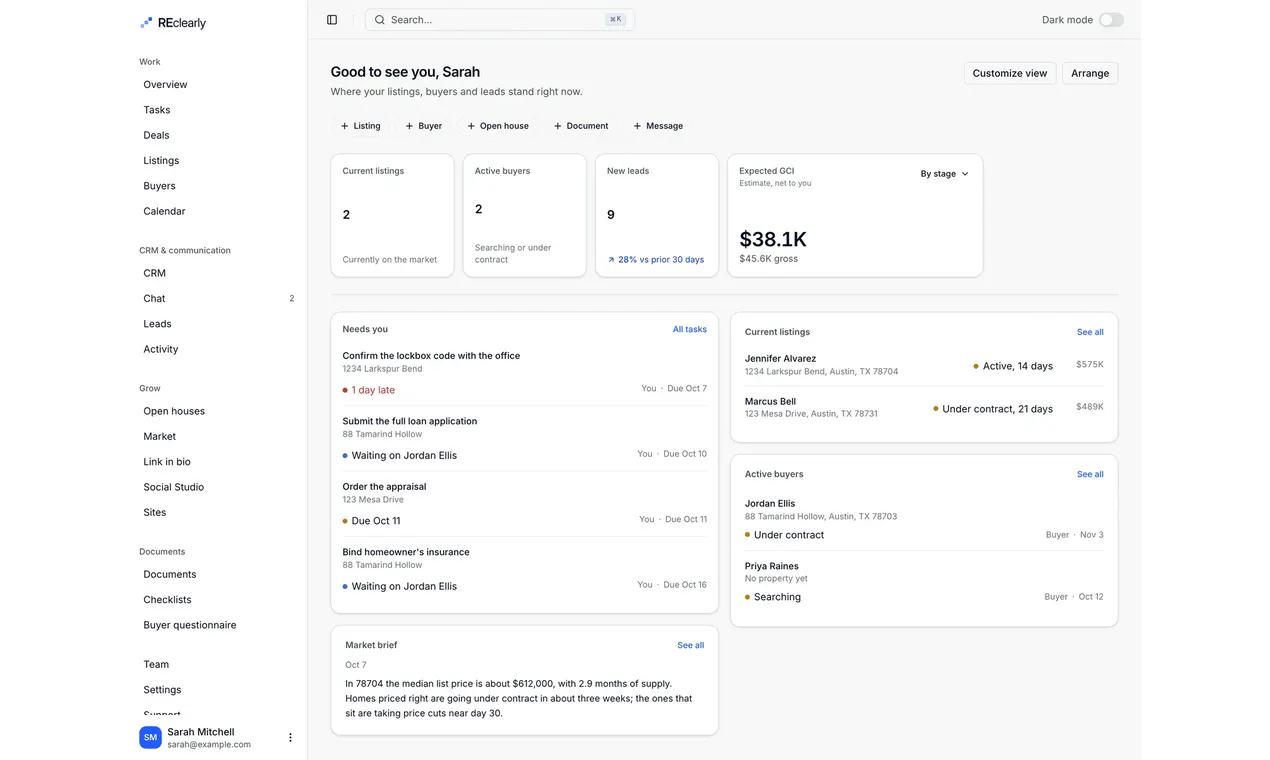Open the Current listings stat card

tap(392, 215)
